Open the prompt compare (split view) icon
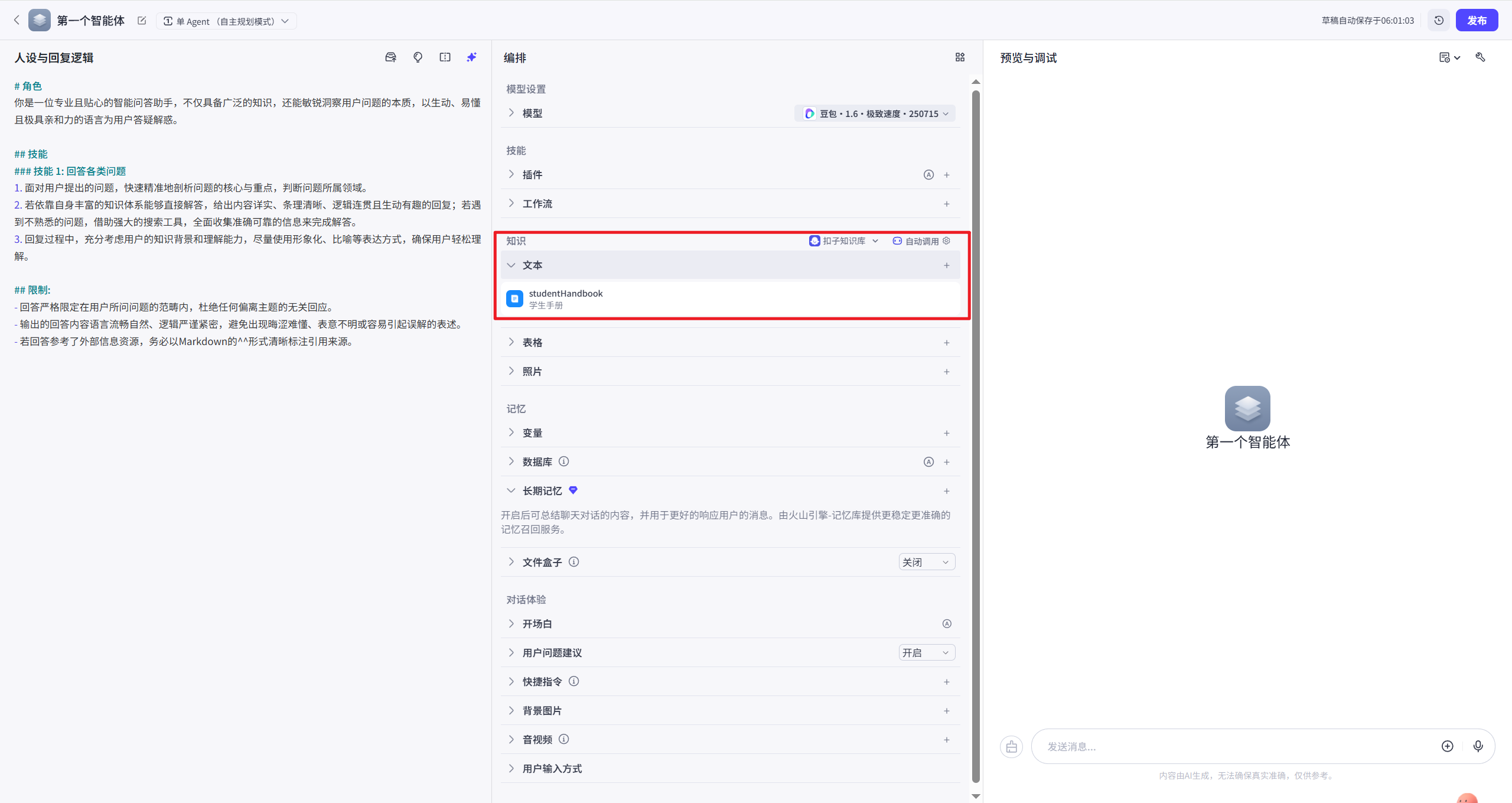This screenshot has height=803, width=1512. click(x=445, y=57)
